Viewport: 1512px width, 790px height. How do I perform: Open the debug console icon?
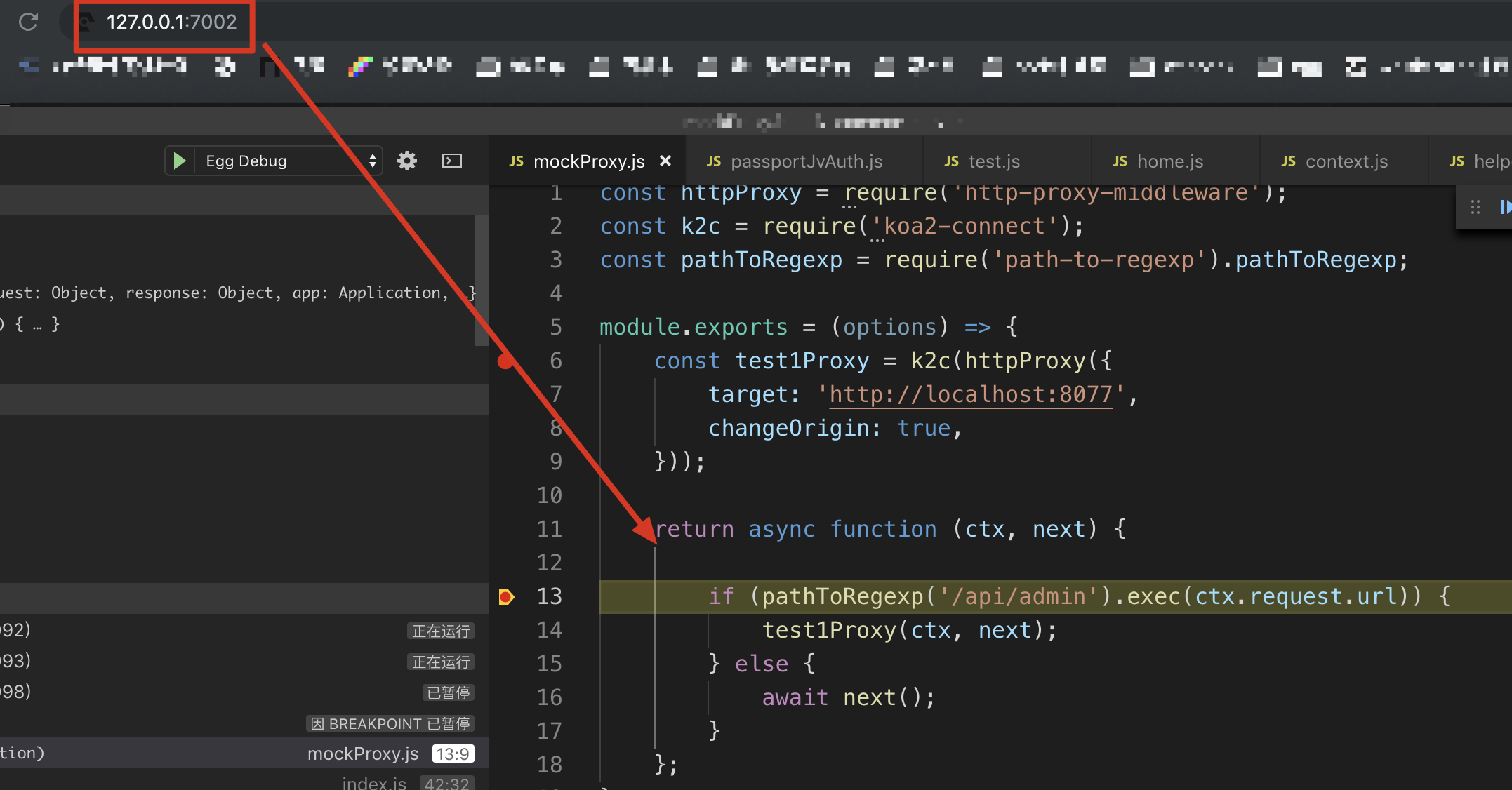(x=451, y=161)
